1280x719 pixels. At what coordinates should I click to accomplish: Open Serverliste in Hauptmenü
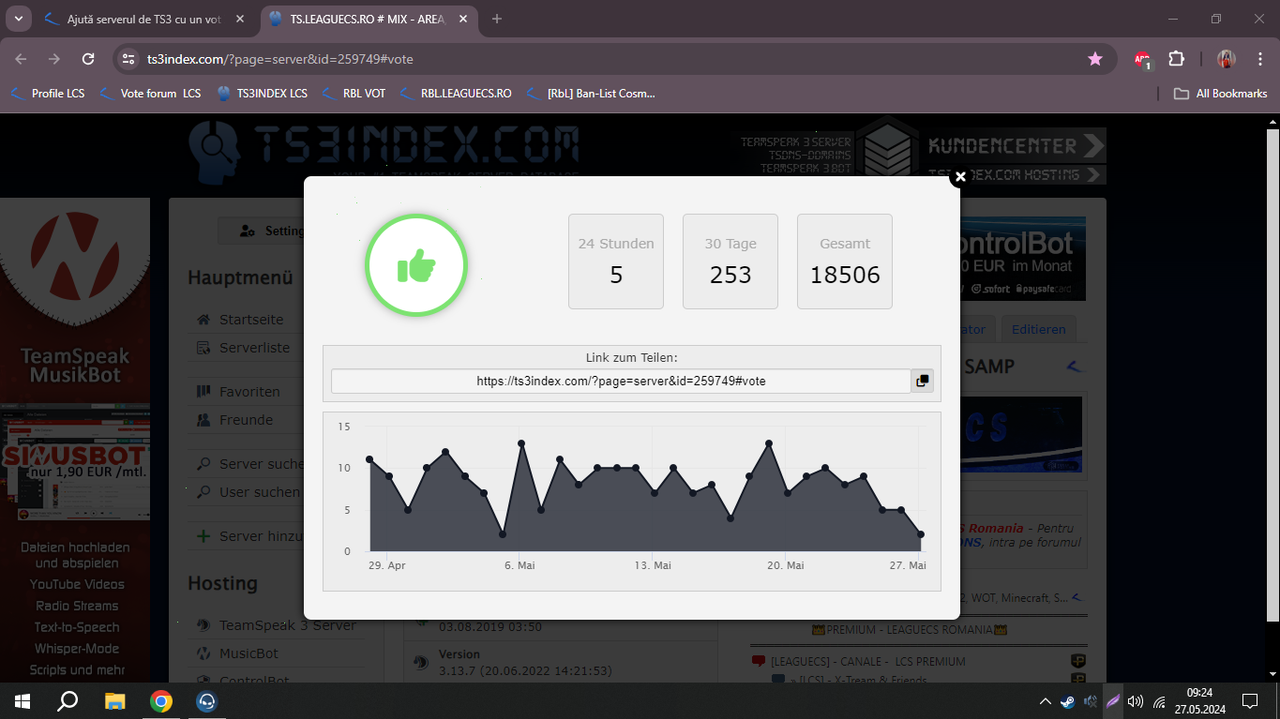coord(254,348)
